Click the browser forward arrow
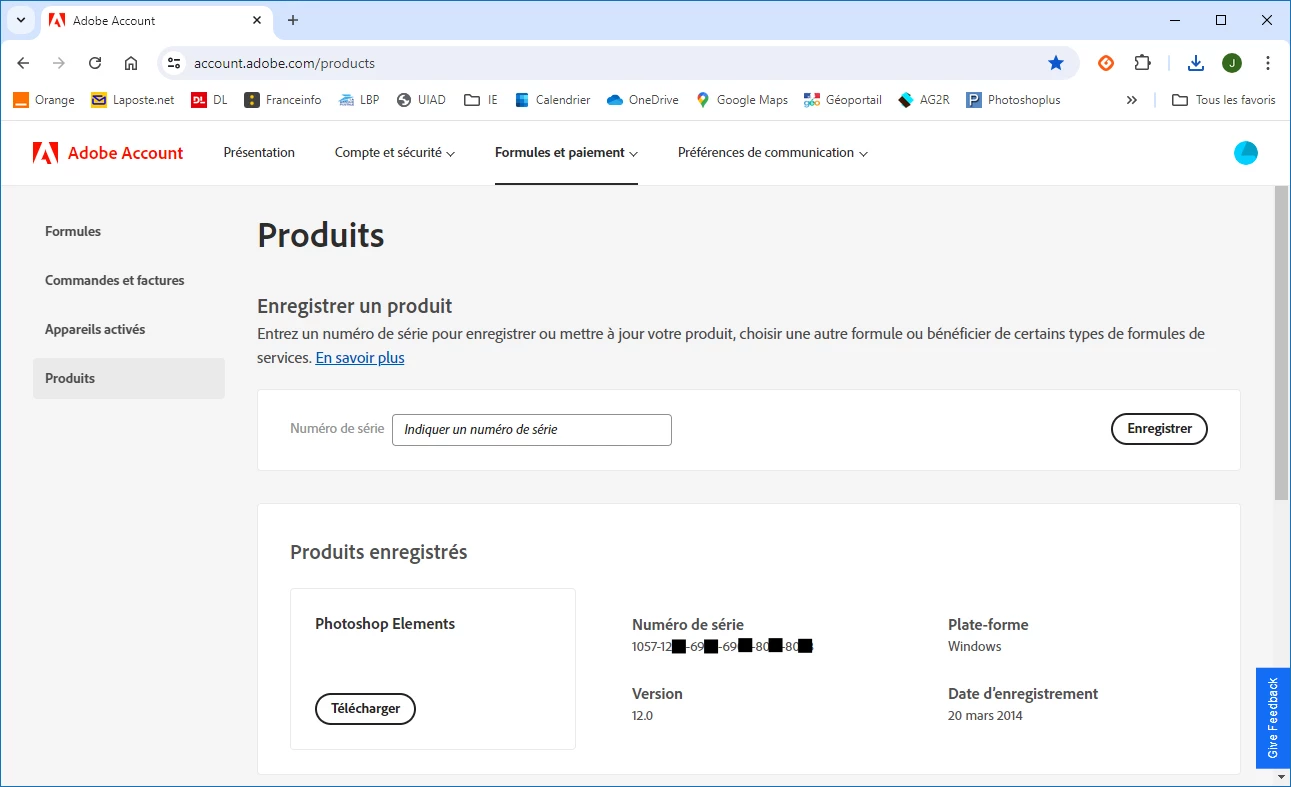The width and height of the screenshot is (1291, 787). (59, 63)
